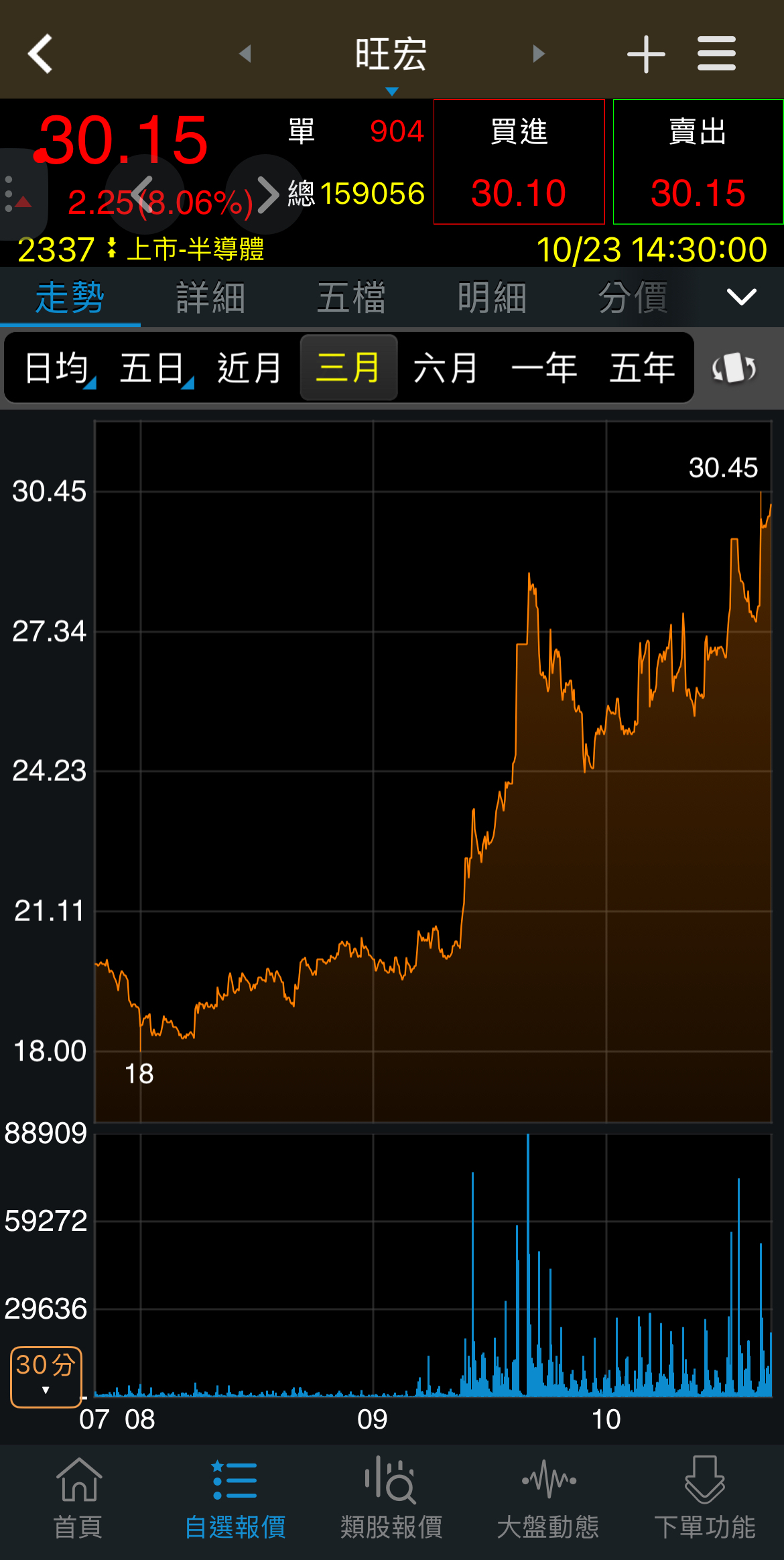Tap the 18 low label on chart
Screen dimensions: 784x1560
pos(139,1074)
